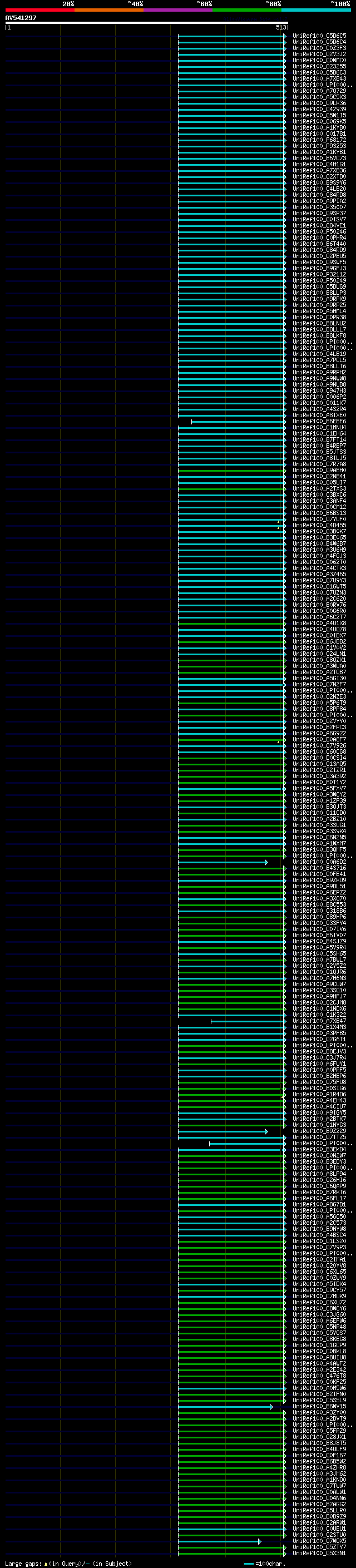Image resolution: width=356 pixels, height=1568 pixels.
Task: Select label UniRef100_A9PIA2
Action: pyautogui.click(x=319, y=201)
